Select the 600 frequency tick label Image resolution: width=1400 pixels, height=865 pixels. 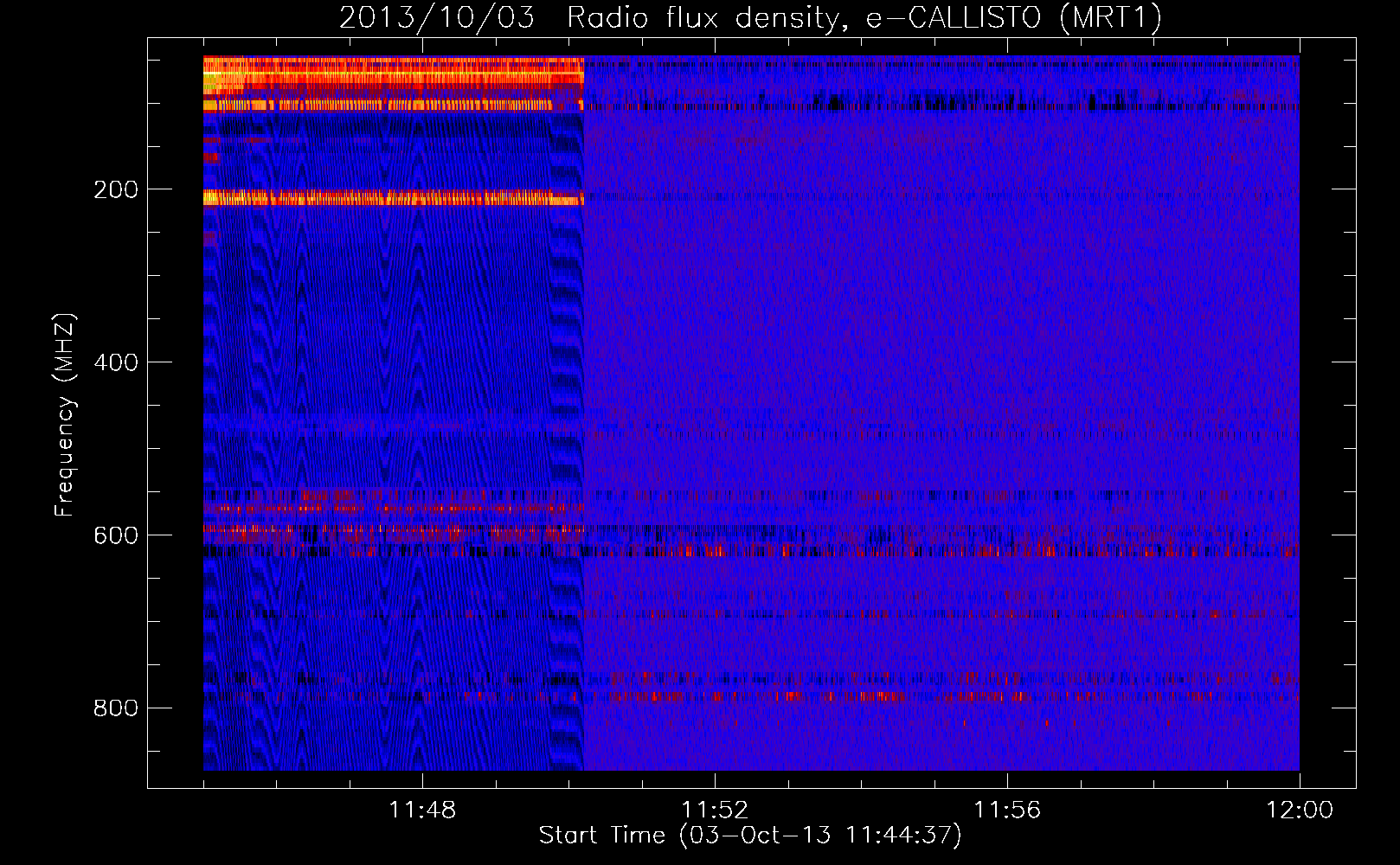pyautogui.click(x=116, y=535)
